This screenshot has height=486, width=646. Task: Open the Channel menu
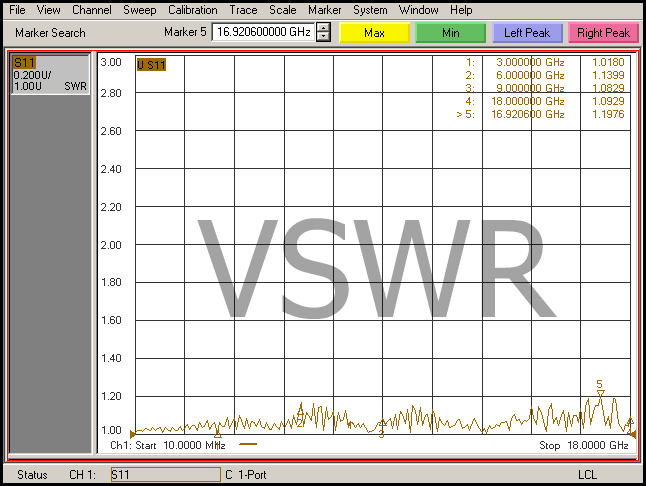(91, 10)
